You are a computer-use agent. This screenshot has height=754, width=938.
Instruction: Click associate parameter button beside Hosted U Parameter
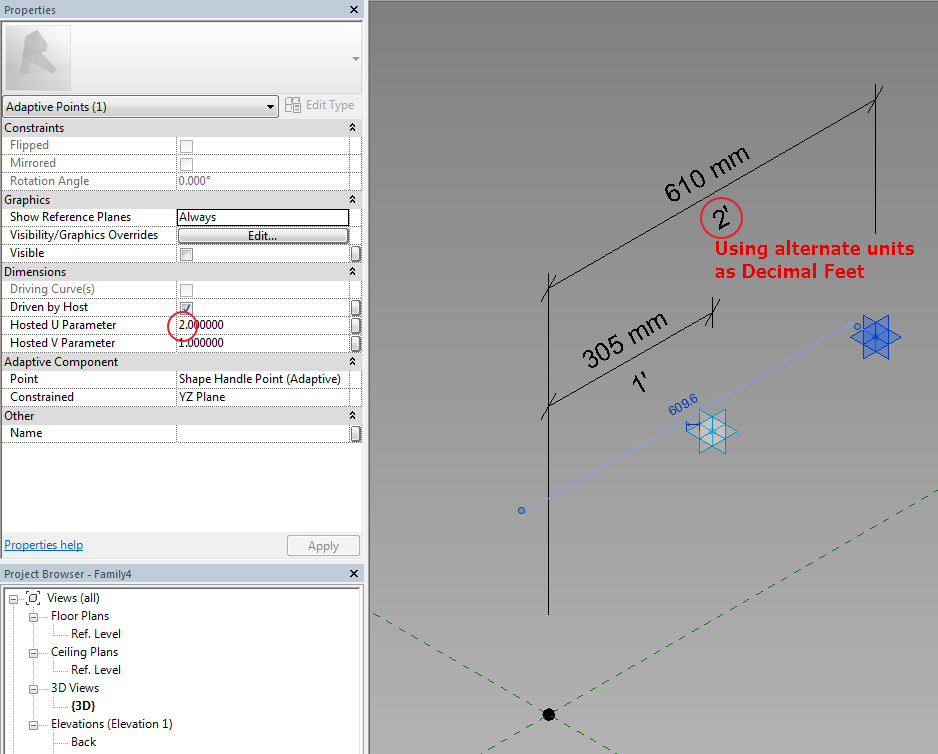[356, 325]
